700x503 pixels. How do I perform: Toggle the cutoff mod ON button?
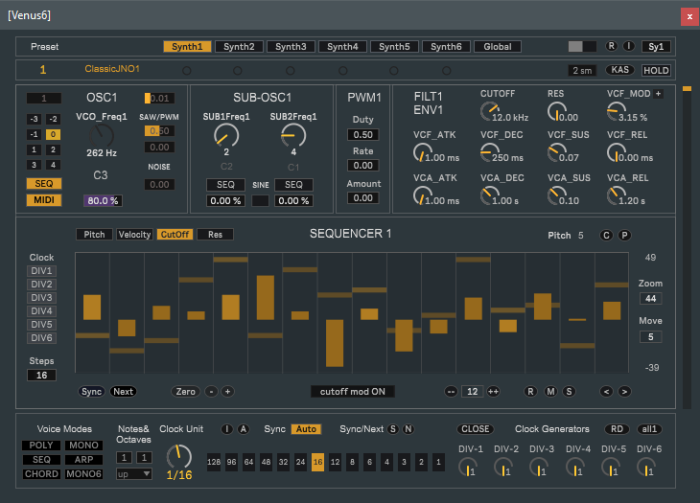(353, 392)
